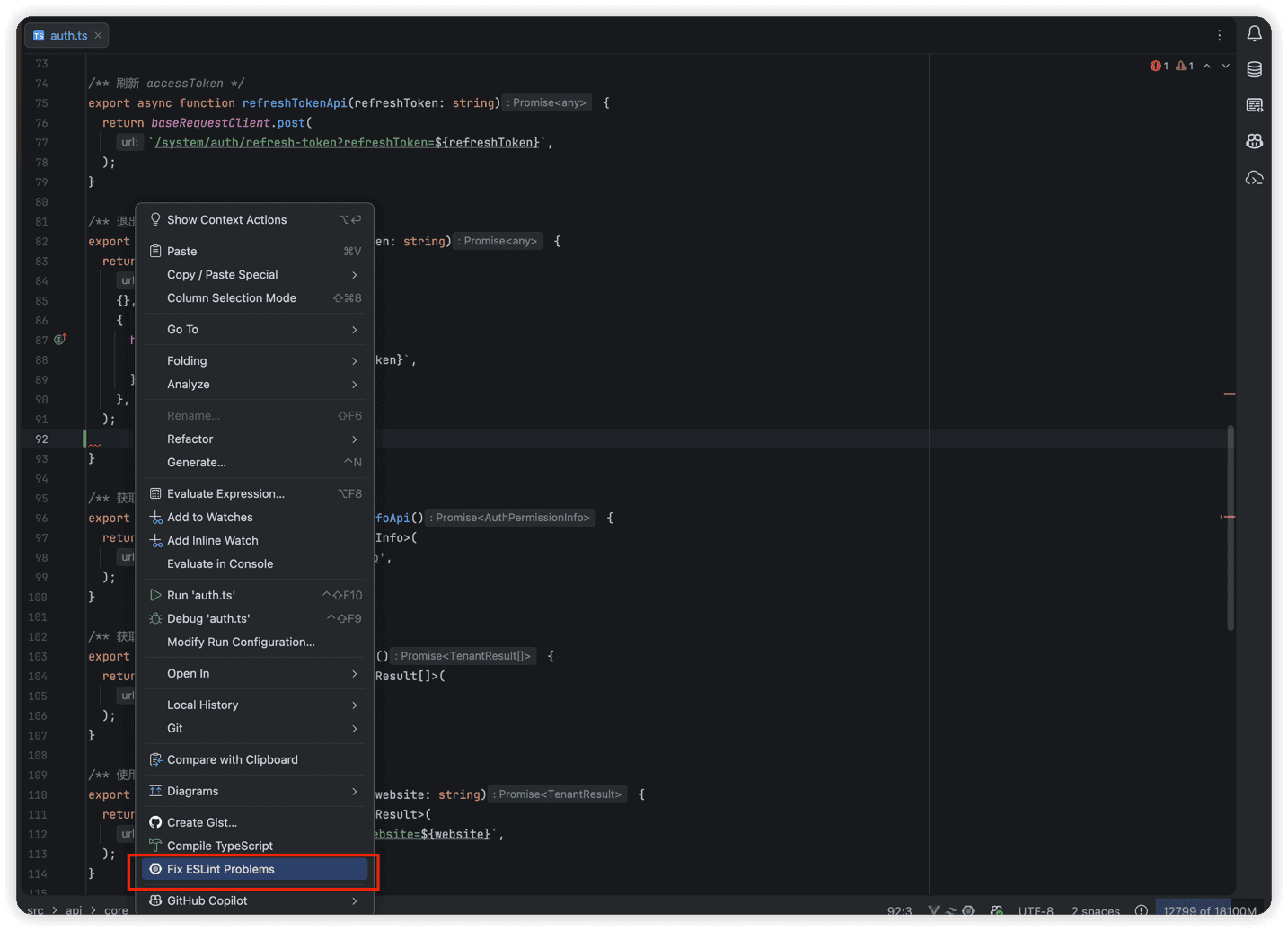Choose Show Context Actions from menu
This screenshot has height=931, width=1288.
(255, 219)
